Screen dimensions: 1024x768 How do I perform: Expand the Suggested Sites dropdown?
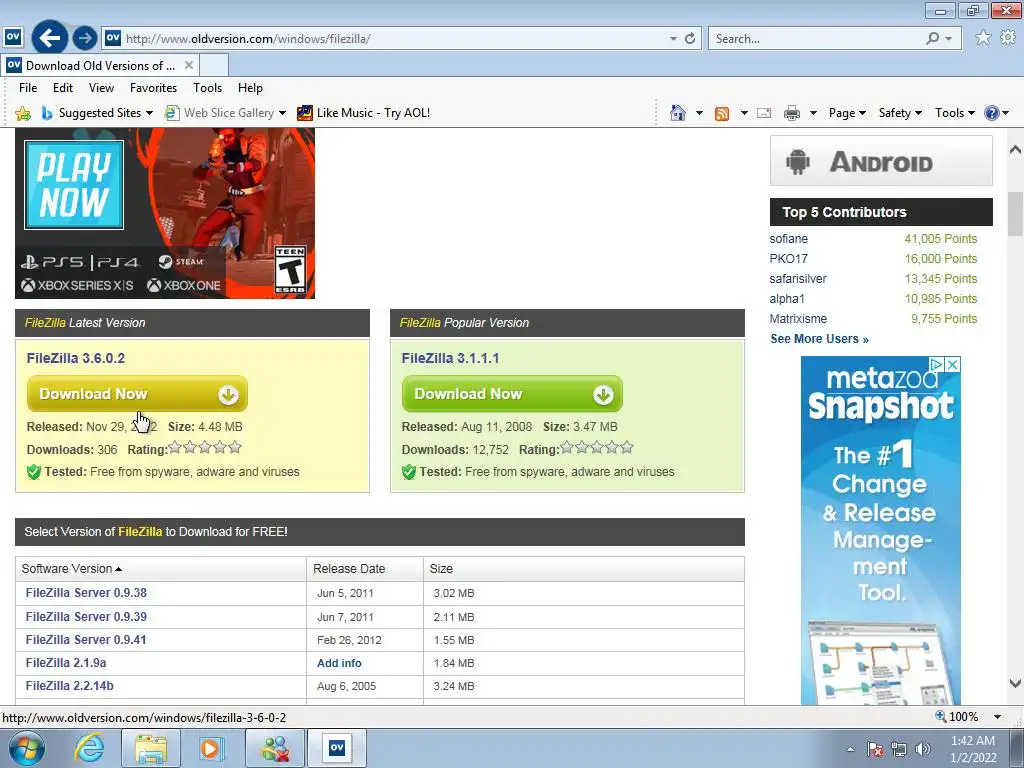click(x=149, y=113)
